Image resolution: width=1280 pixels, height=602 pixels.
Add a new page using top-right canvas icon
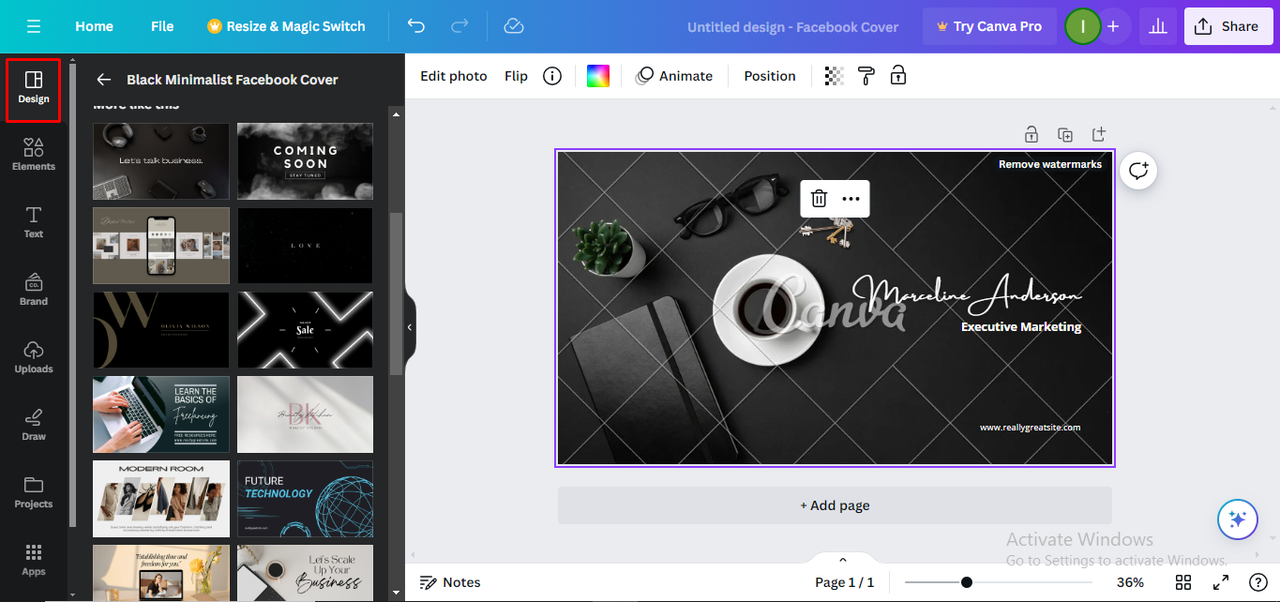1099,134
